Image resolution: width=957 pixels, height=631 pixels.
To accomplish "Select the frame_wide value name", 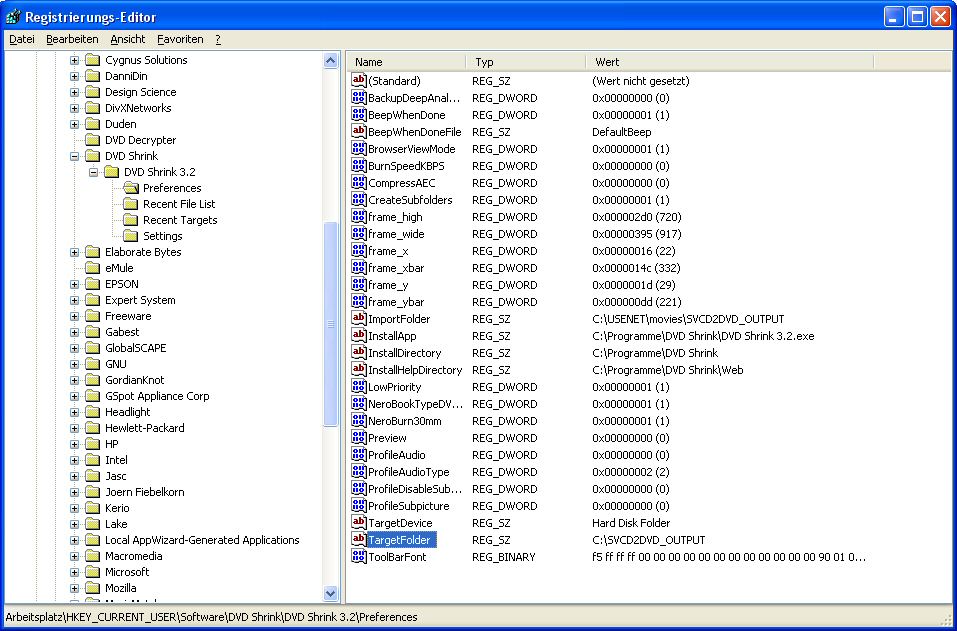I will [x=396, y=234].
